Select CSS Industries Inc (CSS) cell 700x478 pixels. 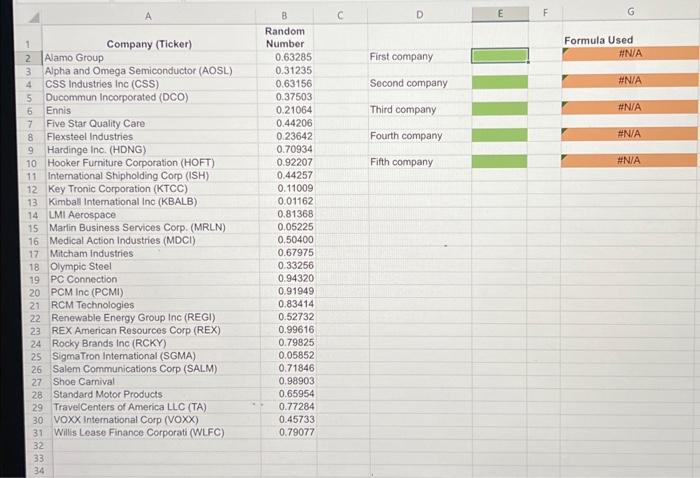[x=151, y=84]
